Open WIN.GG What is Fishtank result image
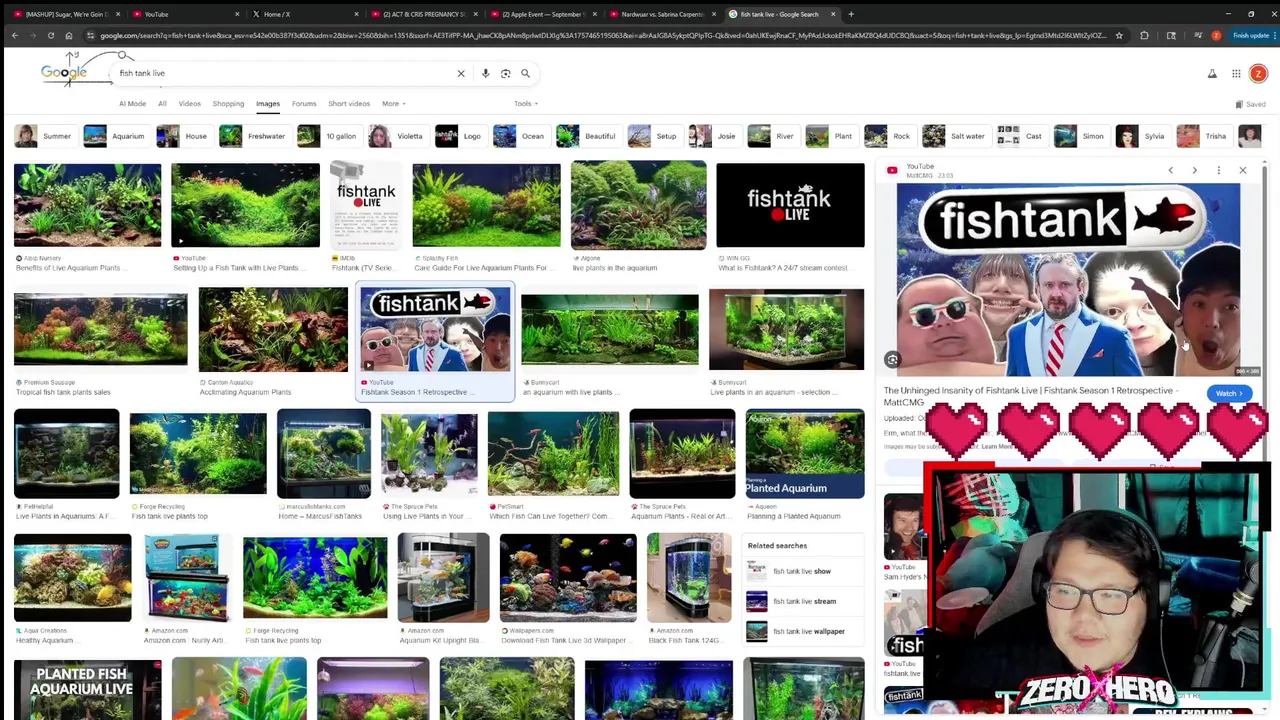 coord(790,205)
